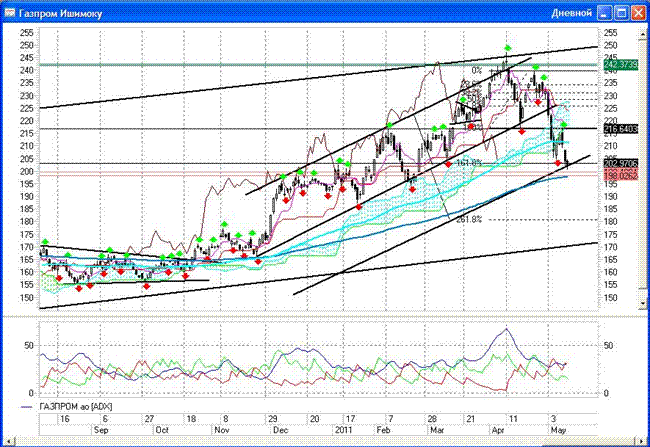The image size is (650, 447).
Task: Click the chart window icon in title bar
Action: 9,13
